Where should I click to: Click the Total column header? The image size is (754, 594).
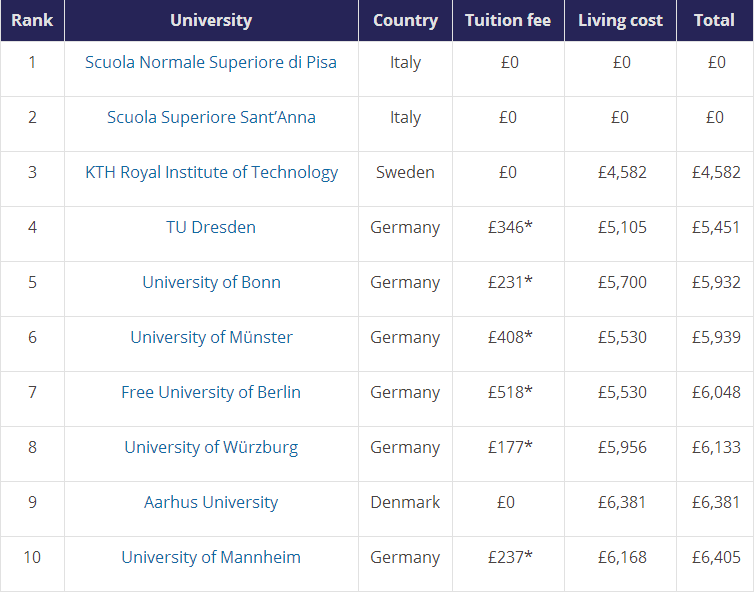pos(714,20)
